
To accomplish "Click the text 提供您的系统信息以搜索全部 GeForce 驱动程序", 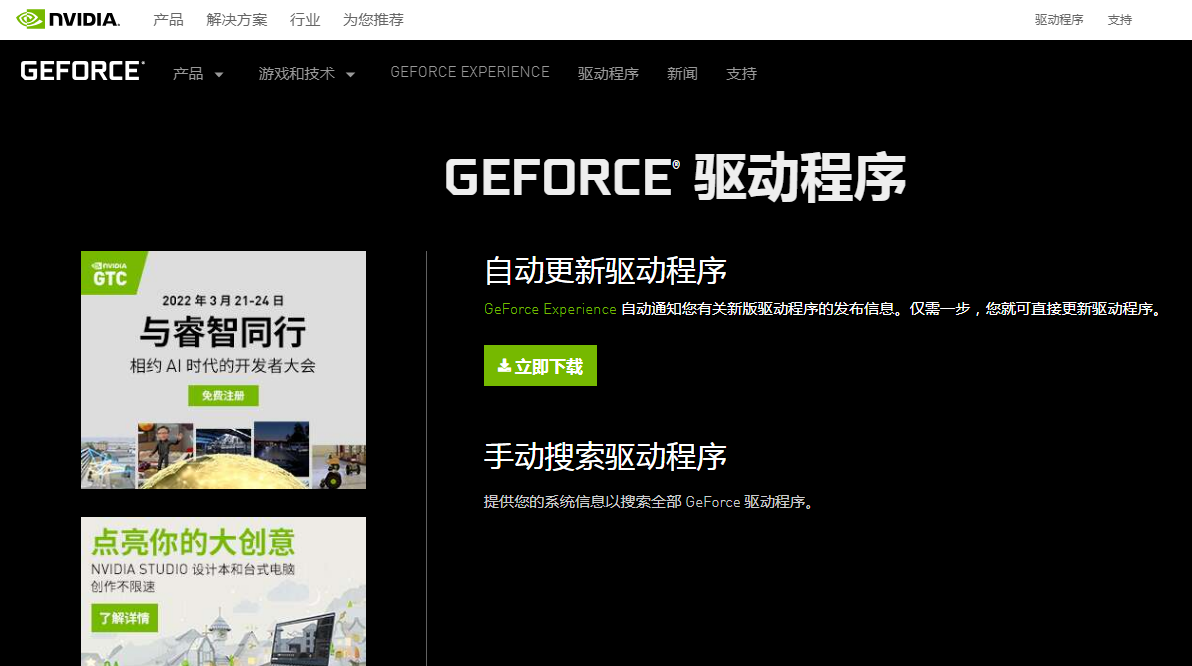I will 650,502.
